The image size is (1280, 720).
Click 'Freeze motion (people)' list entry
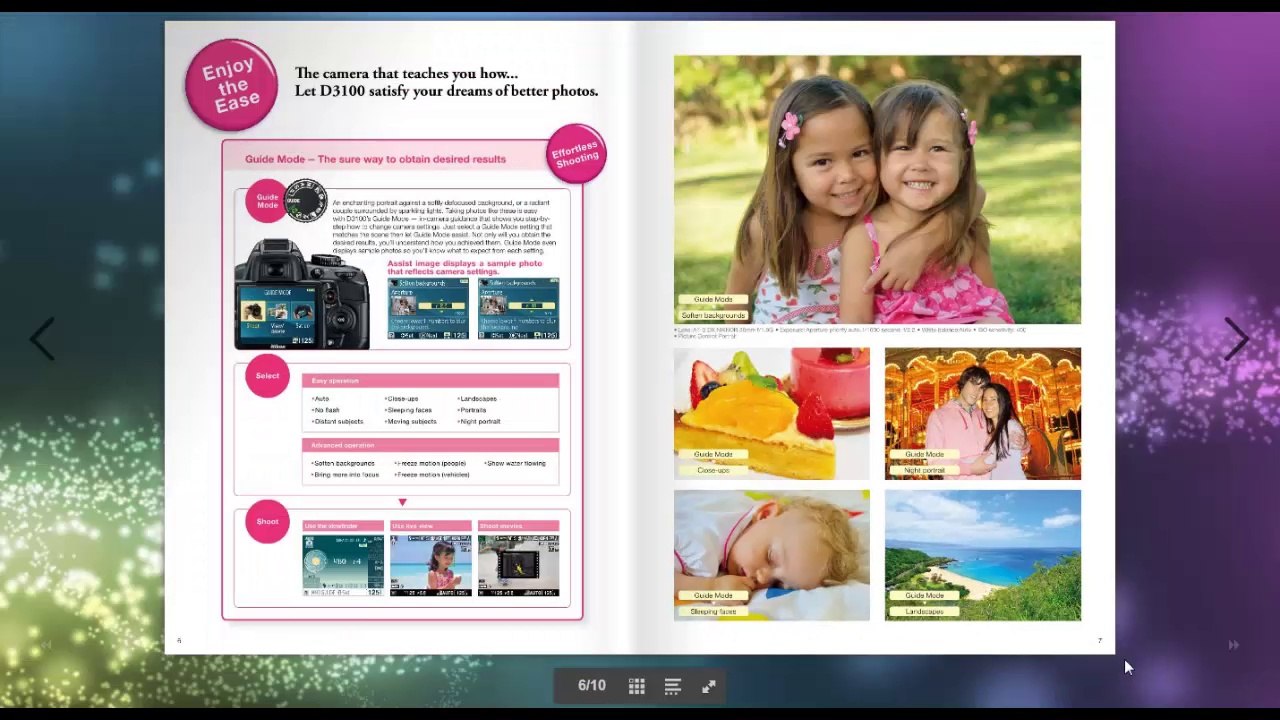click(431, 463)
